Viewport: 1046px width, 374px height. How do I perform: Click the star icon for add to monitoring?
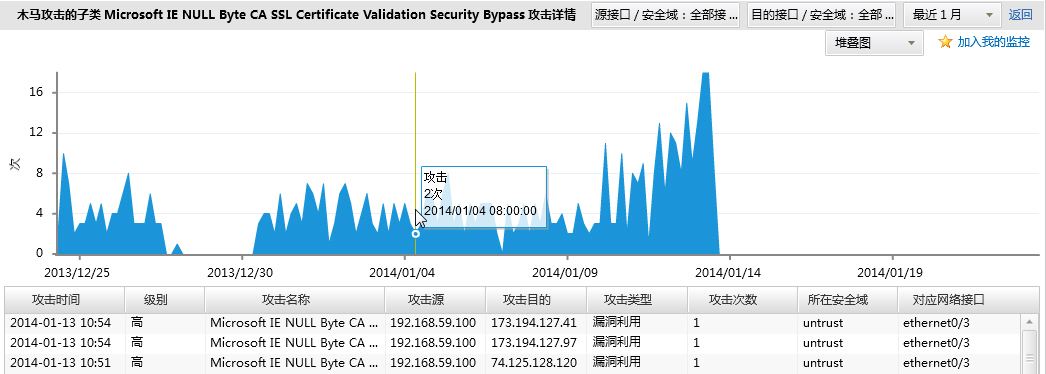click(945, 42)
